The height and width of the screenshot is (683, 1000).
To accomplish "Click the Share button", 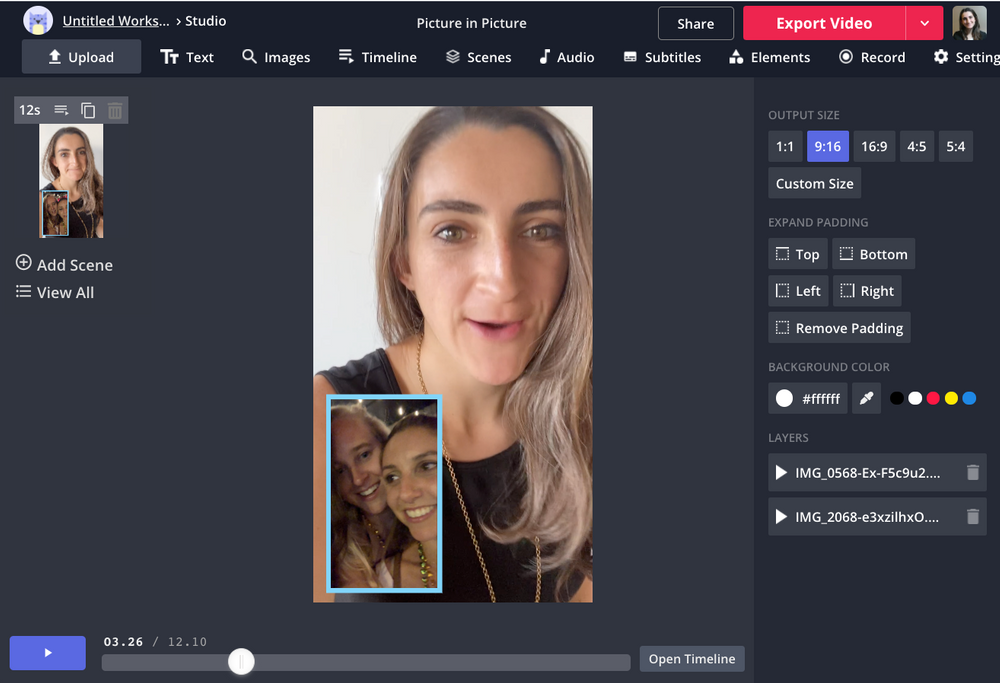I will [695, 24].
